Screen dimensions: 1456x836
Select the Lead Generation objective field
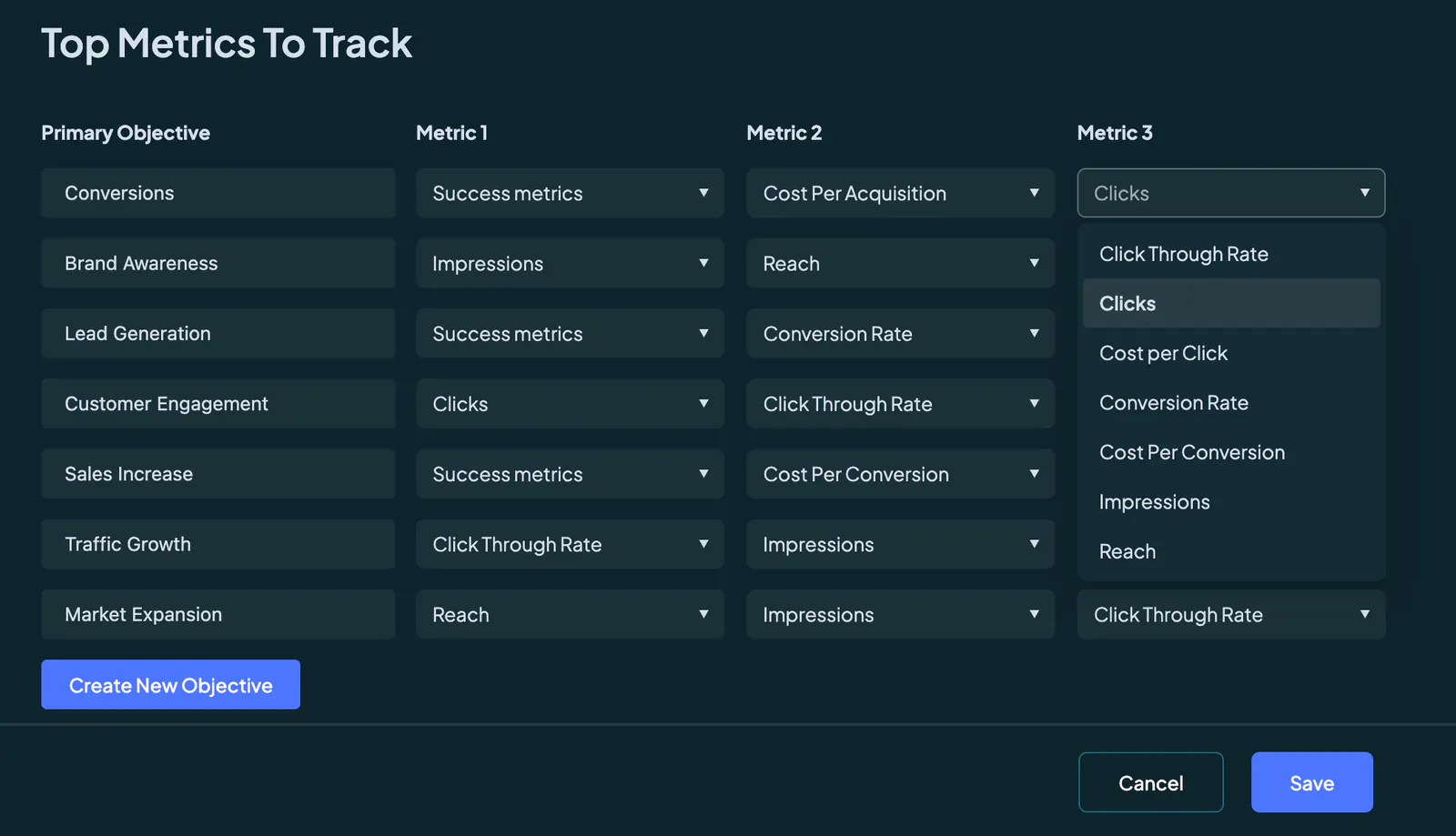218,333
